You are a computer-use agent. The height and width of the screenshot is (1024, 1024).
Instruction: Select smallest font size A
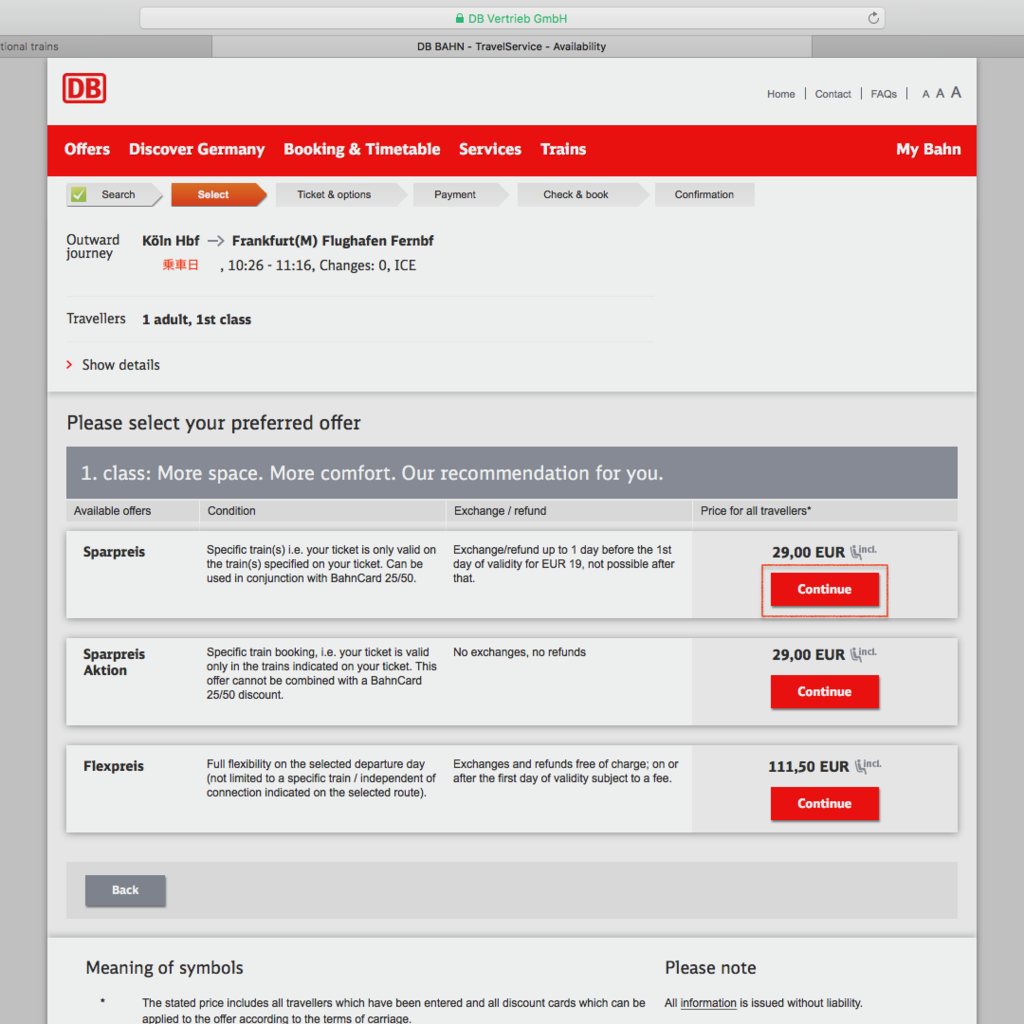coord(925,94)
